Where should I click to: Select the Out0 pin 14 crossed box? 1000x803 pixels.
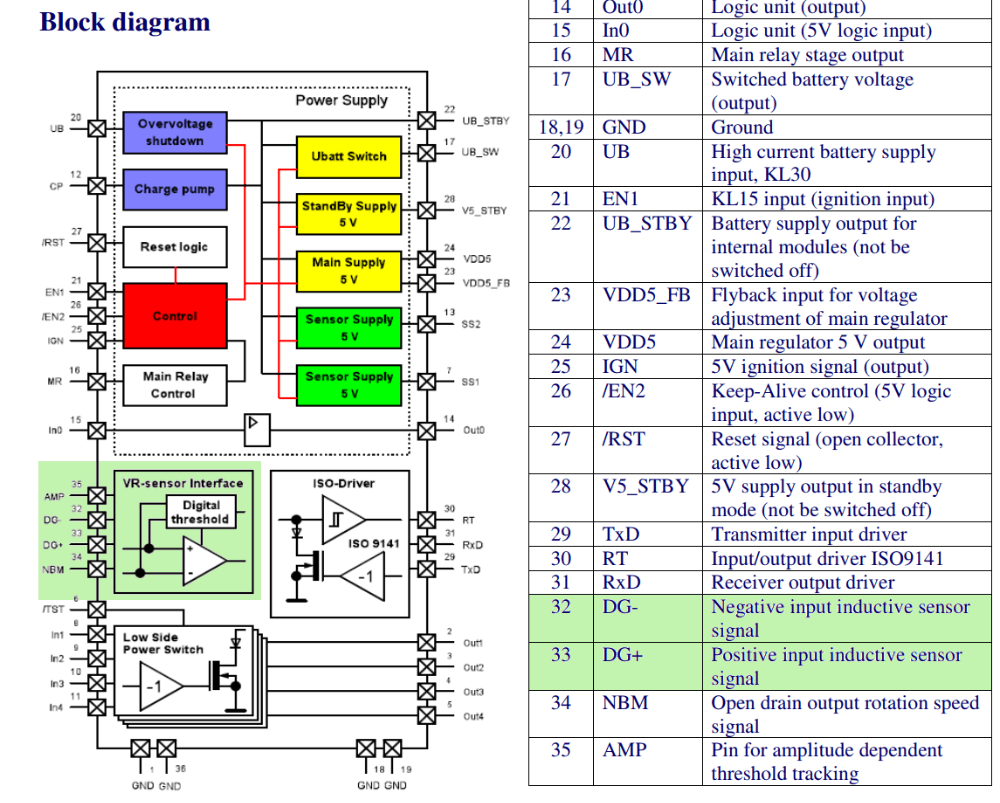426,431
